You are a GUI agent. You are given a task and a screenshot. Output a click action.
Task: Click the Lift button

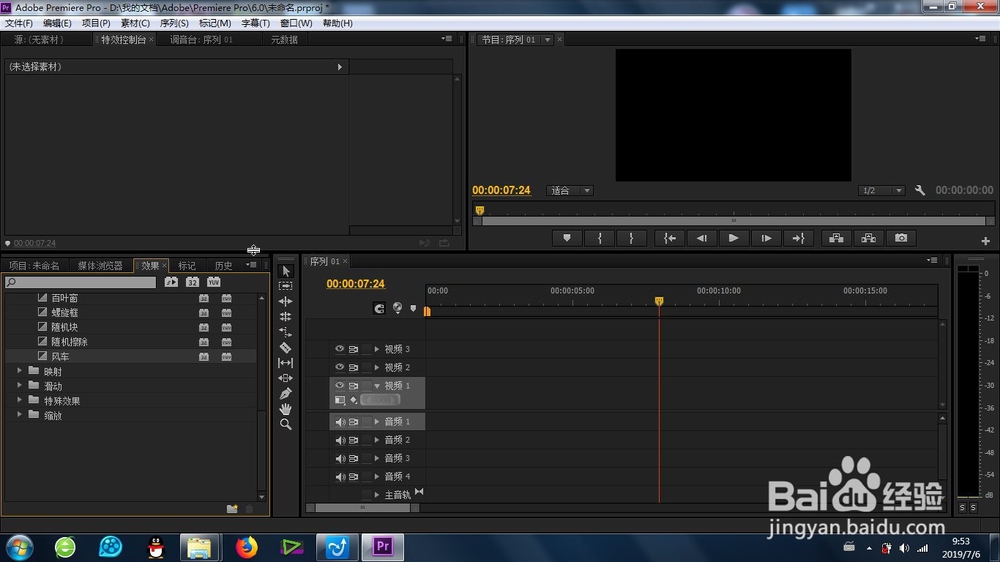[x=836, y=238]
